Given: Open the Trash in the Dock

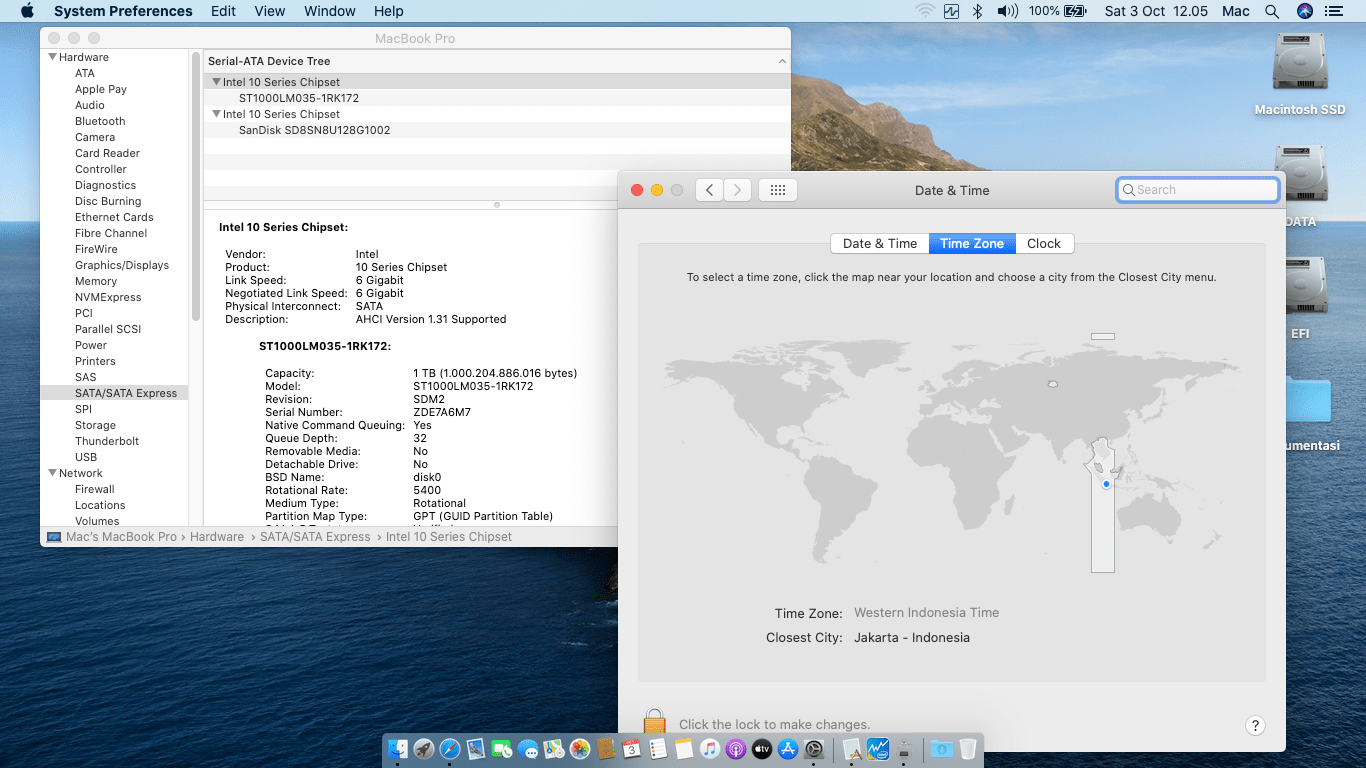Looking at the screenshot, I should 968,748.
